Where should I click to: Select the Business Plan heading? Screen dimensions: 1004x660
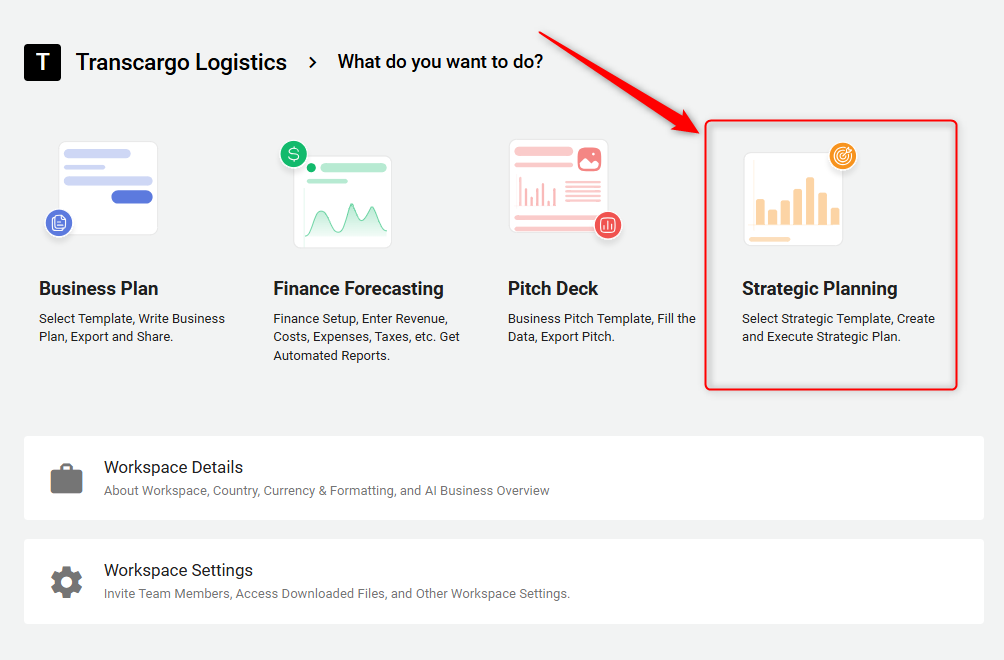[98, 288]
